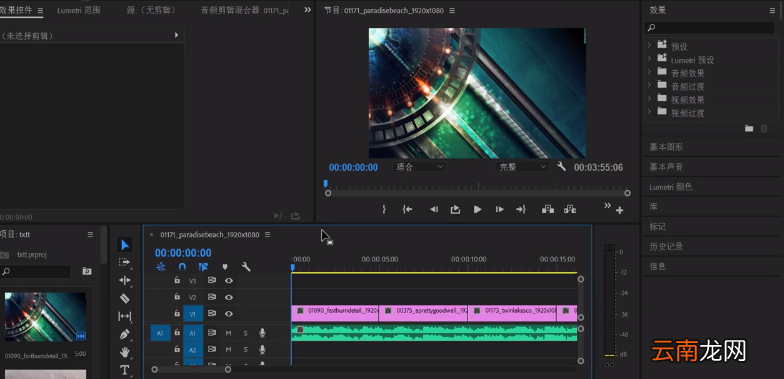Viewport: 784px width, 379px height.
Task: Toggle sync lock on V2 track
Action: [x=212, y=297]
